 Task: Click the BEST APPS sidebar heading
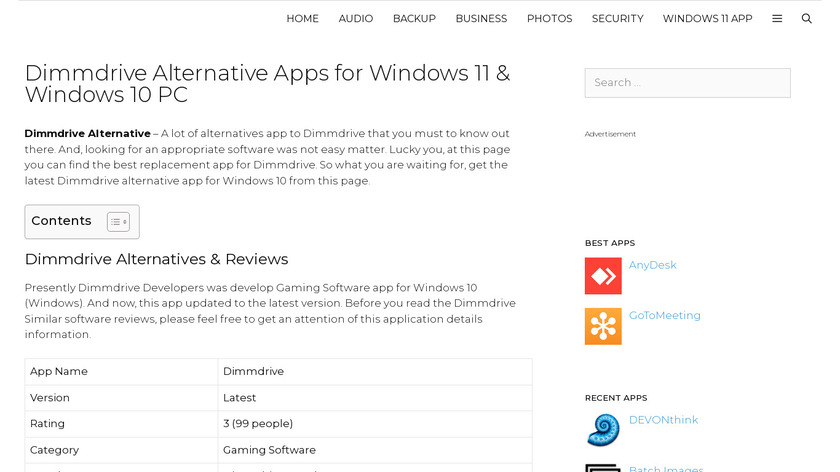tap(610, 243)
